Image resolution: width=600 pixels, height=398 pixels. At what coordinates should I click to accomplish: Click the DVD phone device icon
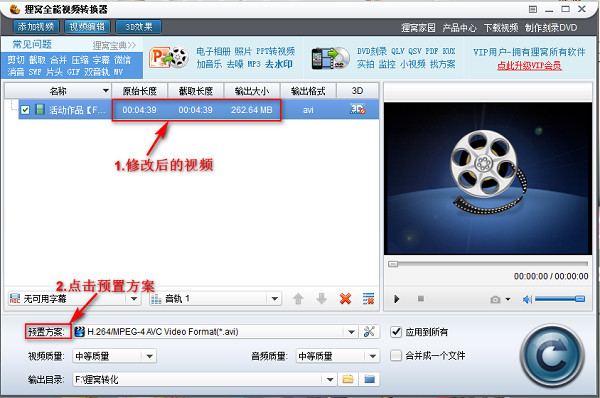point(330,58)
